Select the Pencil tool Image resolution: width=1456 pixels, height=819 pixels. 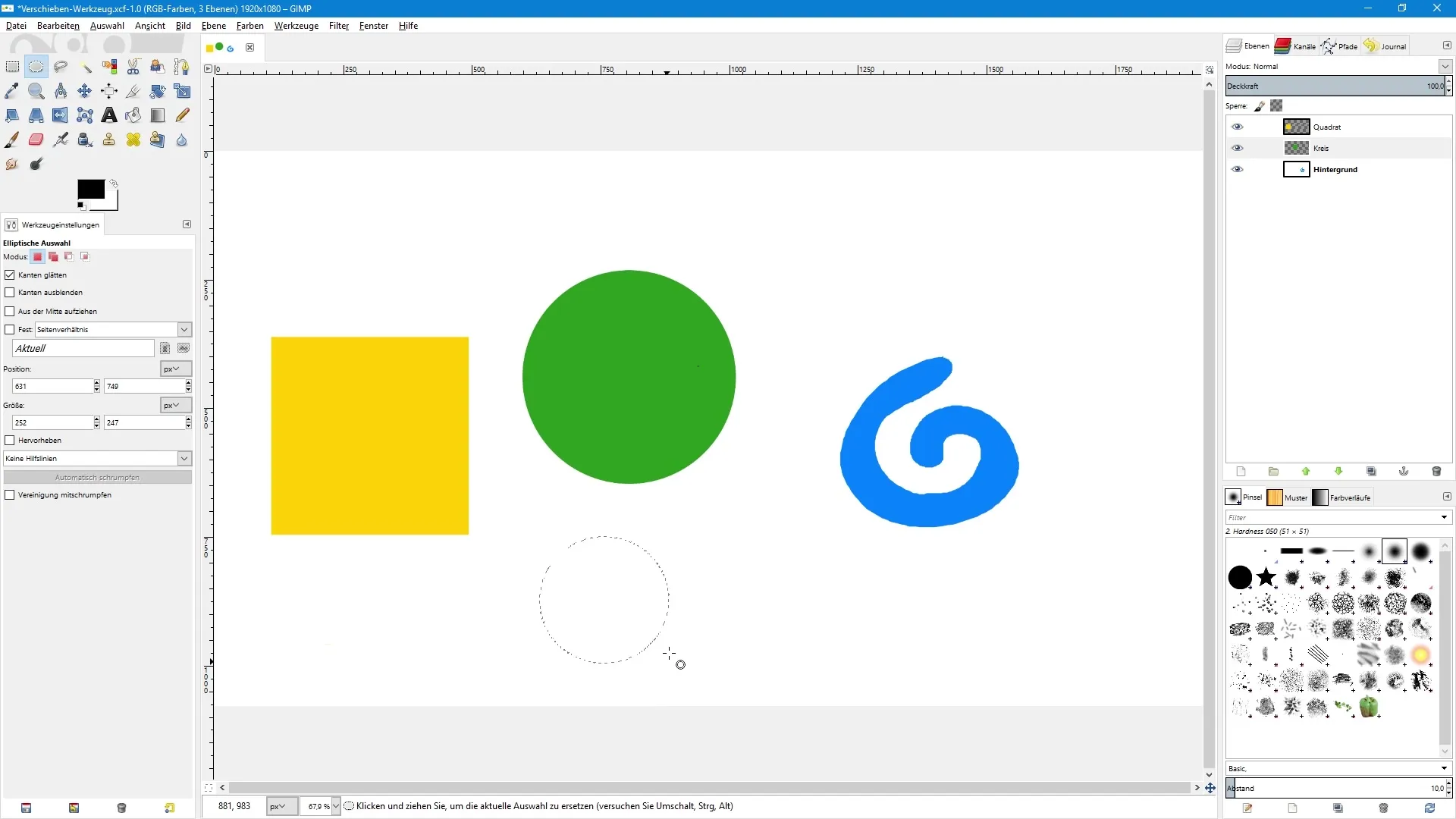click(x=182, y=115)
